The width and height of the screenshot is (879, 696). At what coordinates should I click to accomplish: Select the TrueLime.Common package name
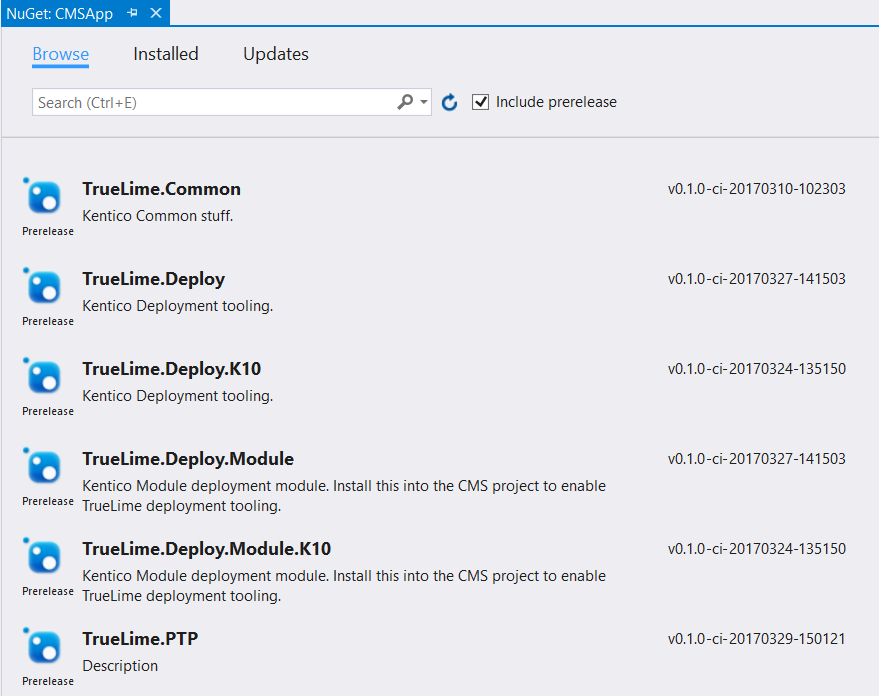click(x=161, y=189)
